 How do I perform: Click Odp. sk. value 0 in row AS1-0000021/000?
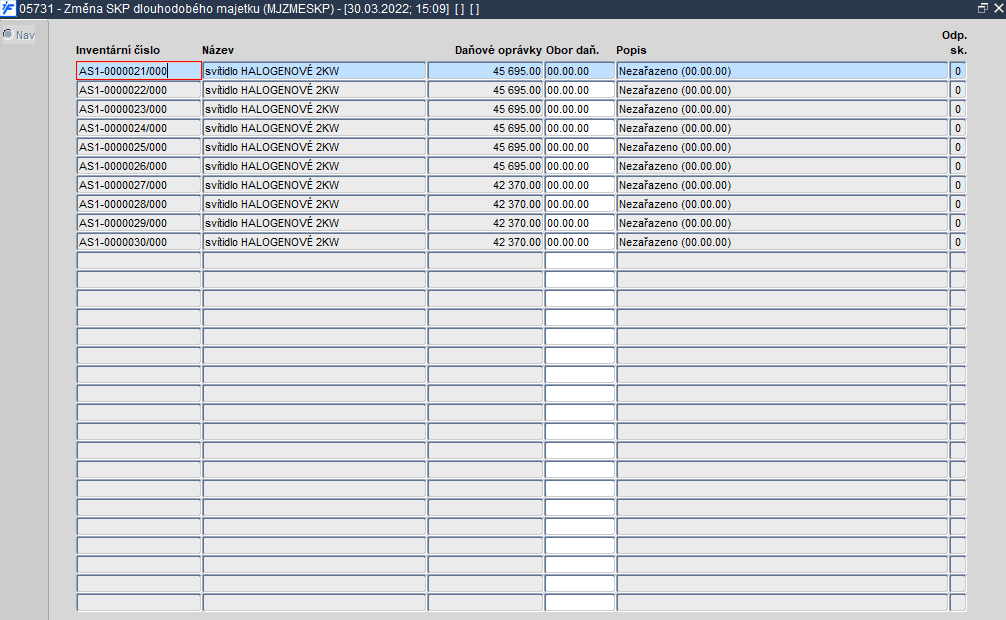click(x=957, y=71)
